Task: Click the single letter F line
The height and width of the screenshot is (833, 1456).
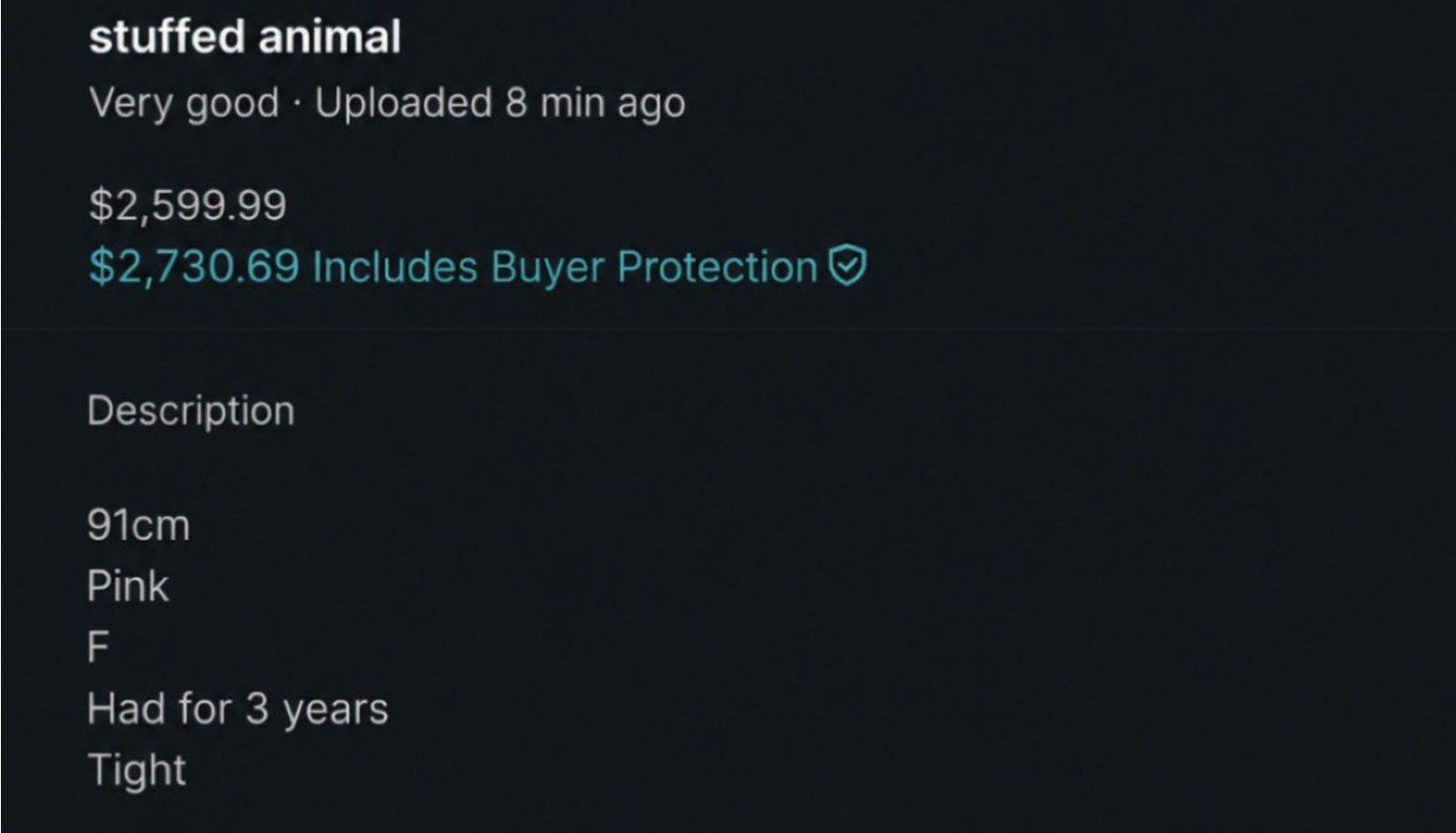Action: coord(98,647)
